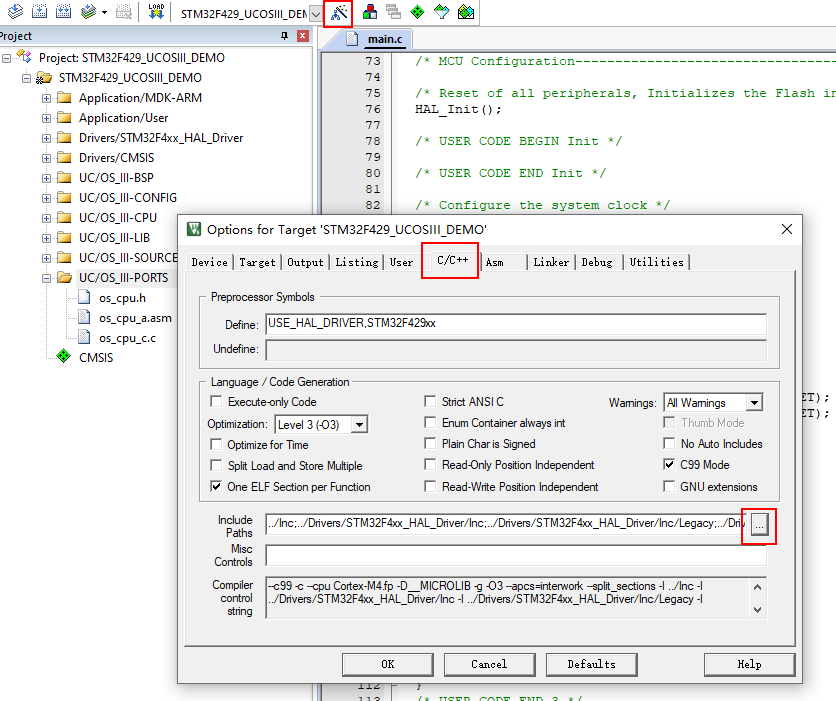Click the Select Software Packs icon
Viewport: 836px width, 701px height.
[x=441, y=12]
